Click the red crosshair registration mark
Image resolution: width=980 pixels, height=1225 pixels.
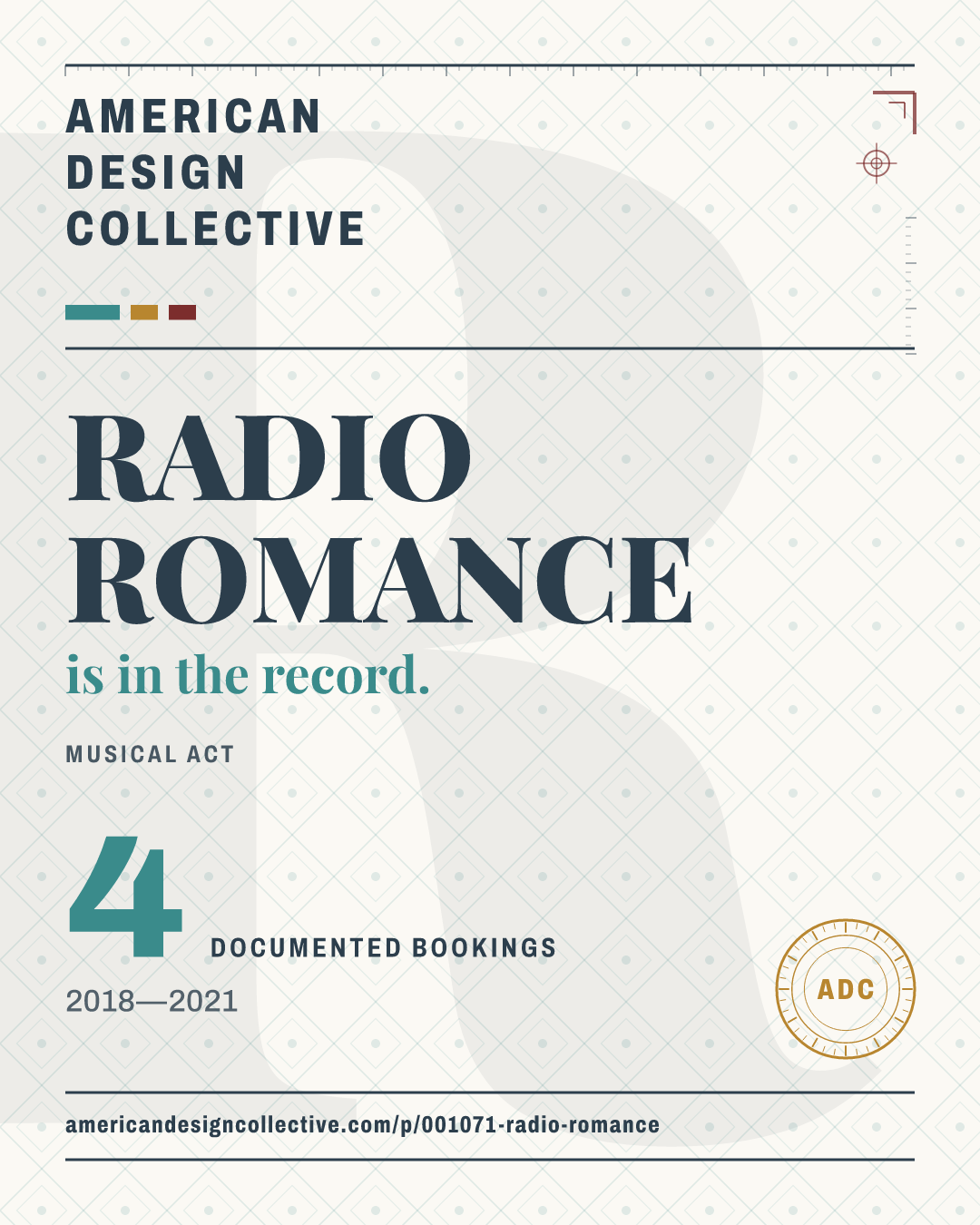[876, 163]
